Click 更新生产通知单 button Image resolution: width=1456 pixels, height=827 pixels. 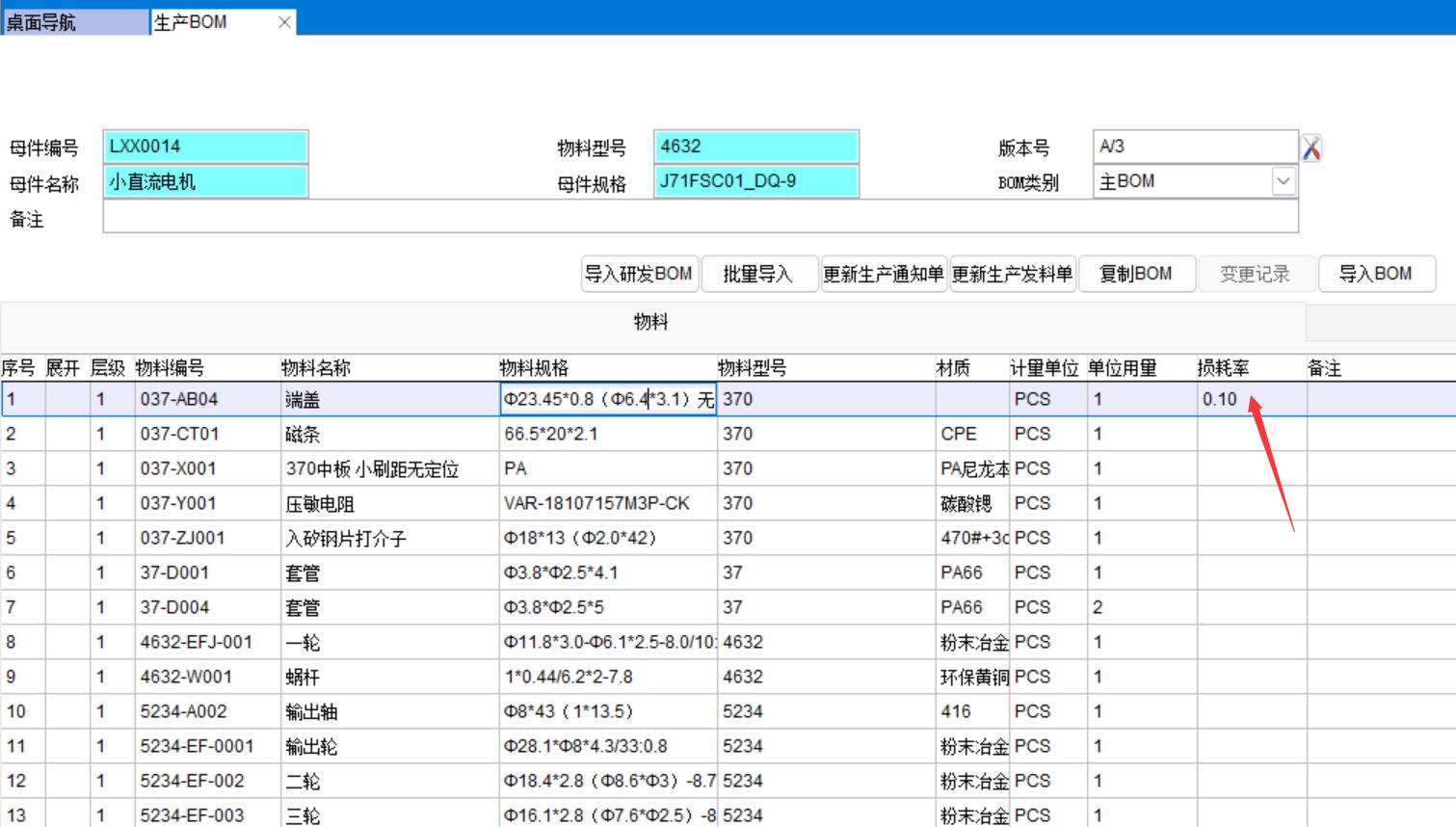click(883, 274)
